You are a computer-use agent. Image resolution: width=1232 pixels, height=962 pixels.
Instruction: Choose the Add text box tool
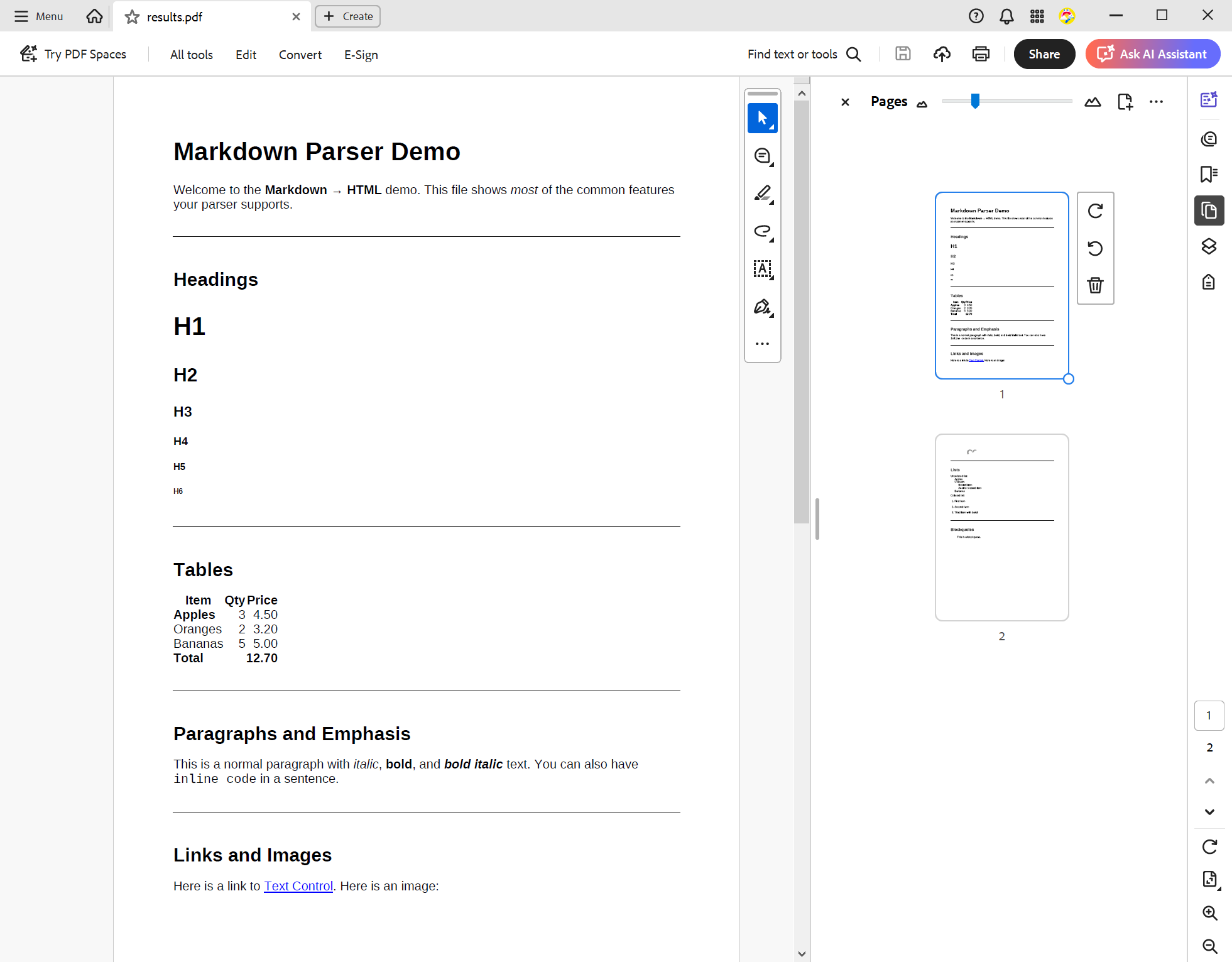pyautogui.click(x=763, y=269)
